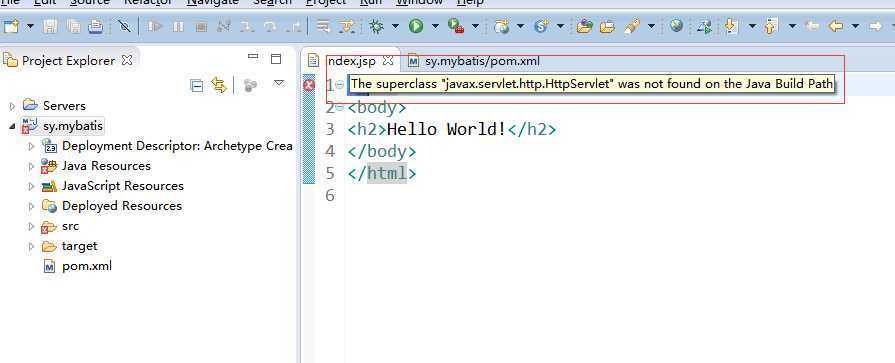Select the Project Explorer tab
The height and width of the screenshot is (363, 895).
point(68,60)
